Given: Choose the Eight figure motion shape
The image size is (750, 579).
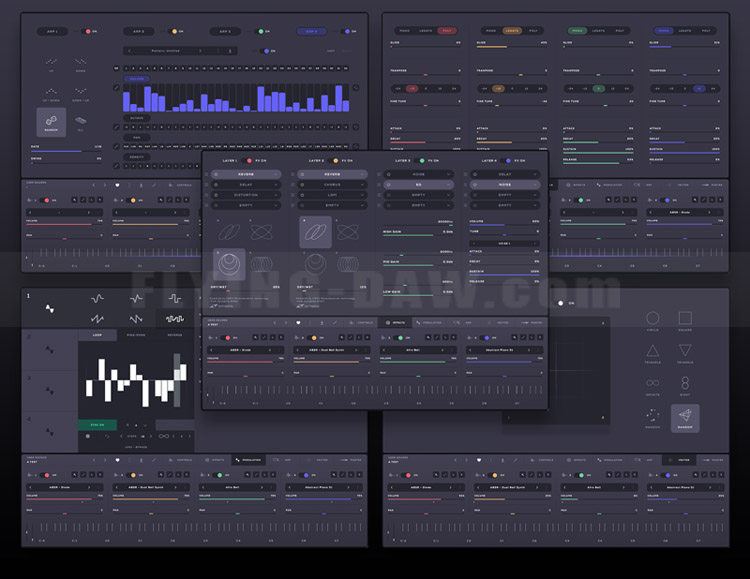Looking at the screenshot, I should [685, 383].
